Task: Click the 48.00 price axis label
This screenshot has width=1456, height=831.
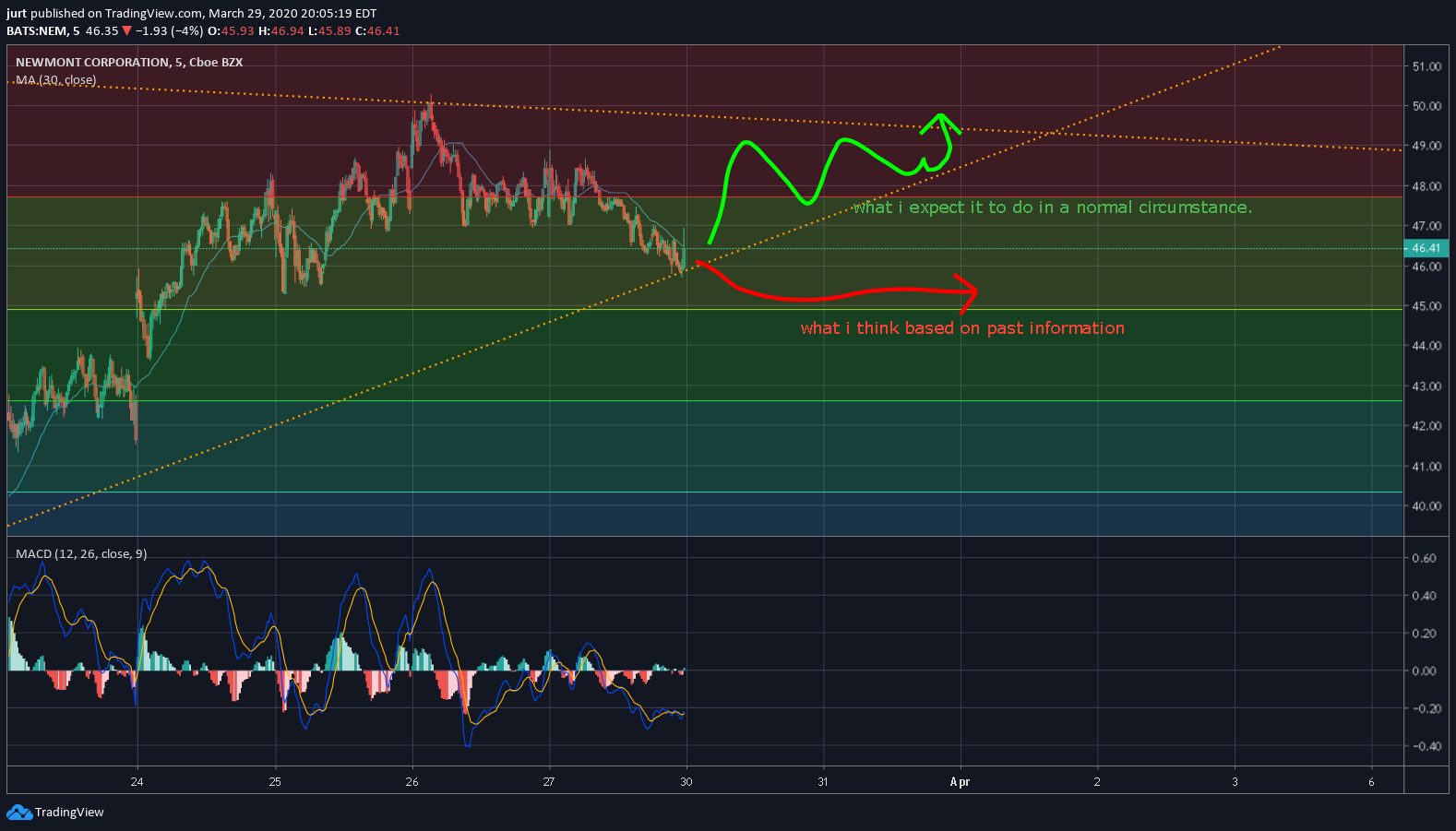Action: coord(1426,186)
